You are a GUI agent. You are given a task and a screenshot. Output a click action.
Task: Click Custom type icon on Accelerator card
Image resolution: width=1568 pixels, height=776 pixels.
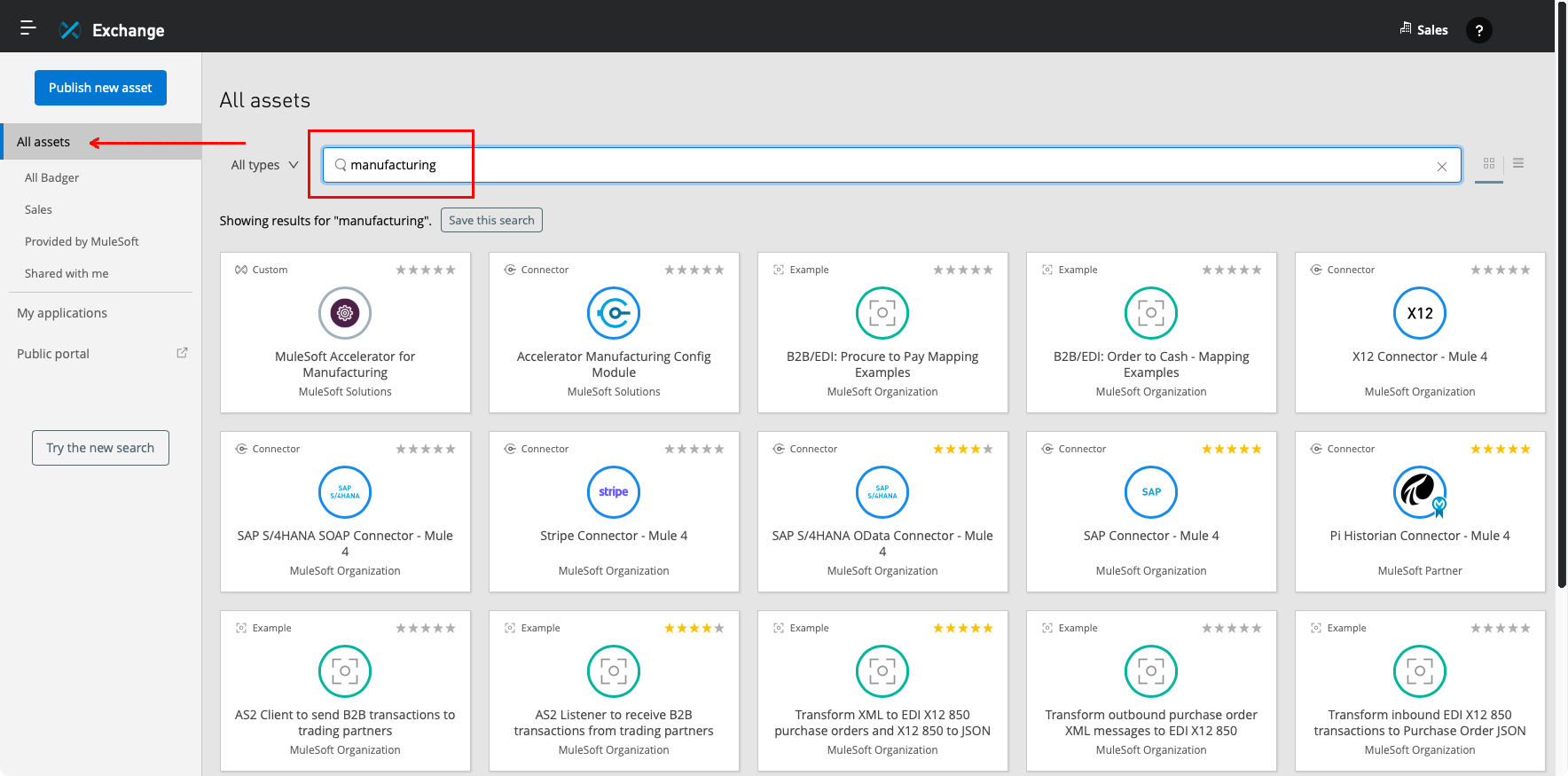pyautogui.click(x=241, y=270)
